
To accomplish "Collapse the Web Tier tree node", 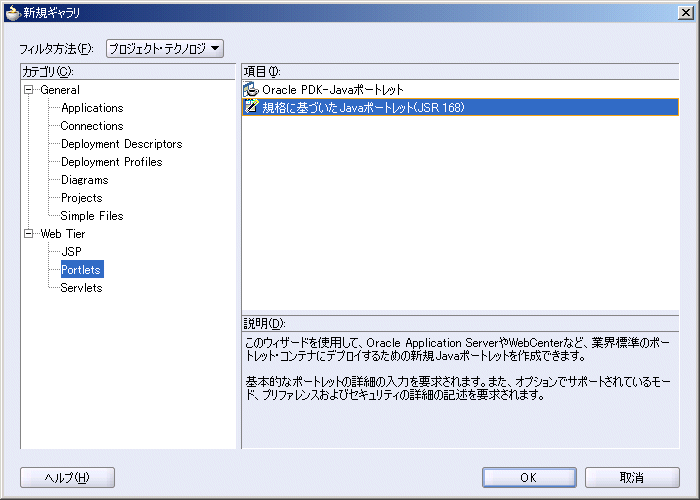I will (29, 233).
